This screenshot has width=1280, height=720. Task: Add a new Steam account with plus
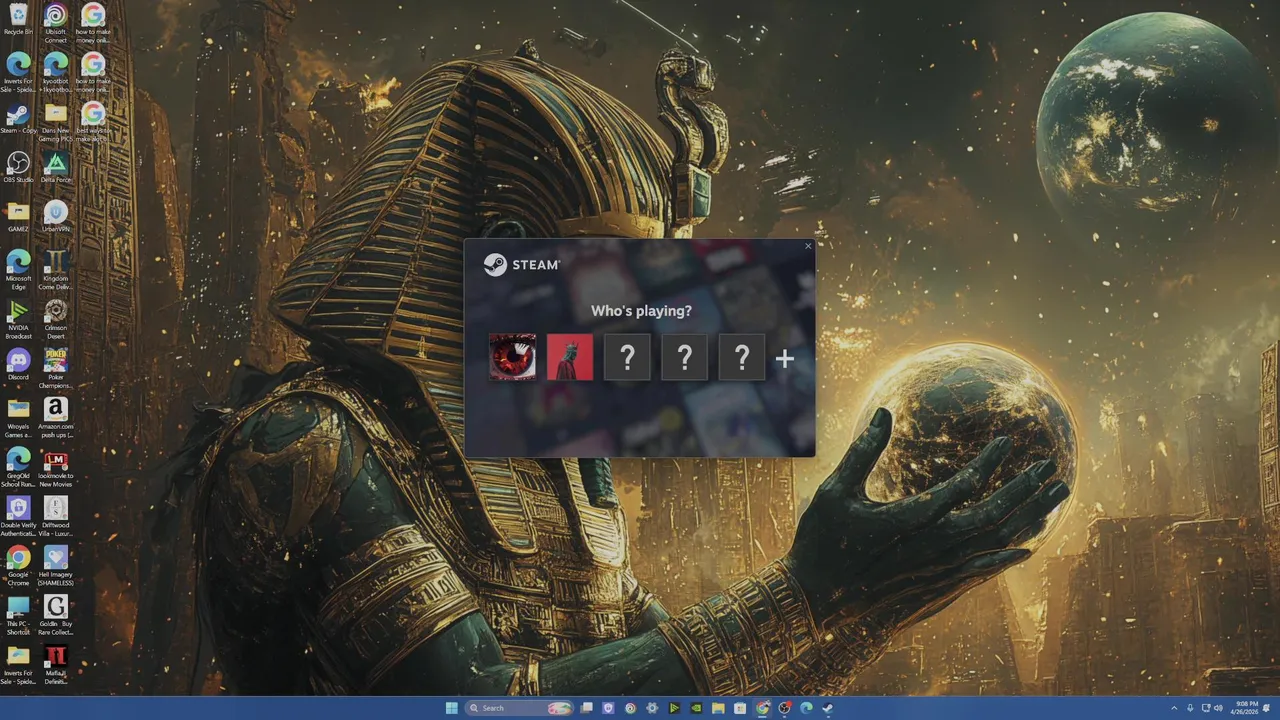point(785,358)
